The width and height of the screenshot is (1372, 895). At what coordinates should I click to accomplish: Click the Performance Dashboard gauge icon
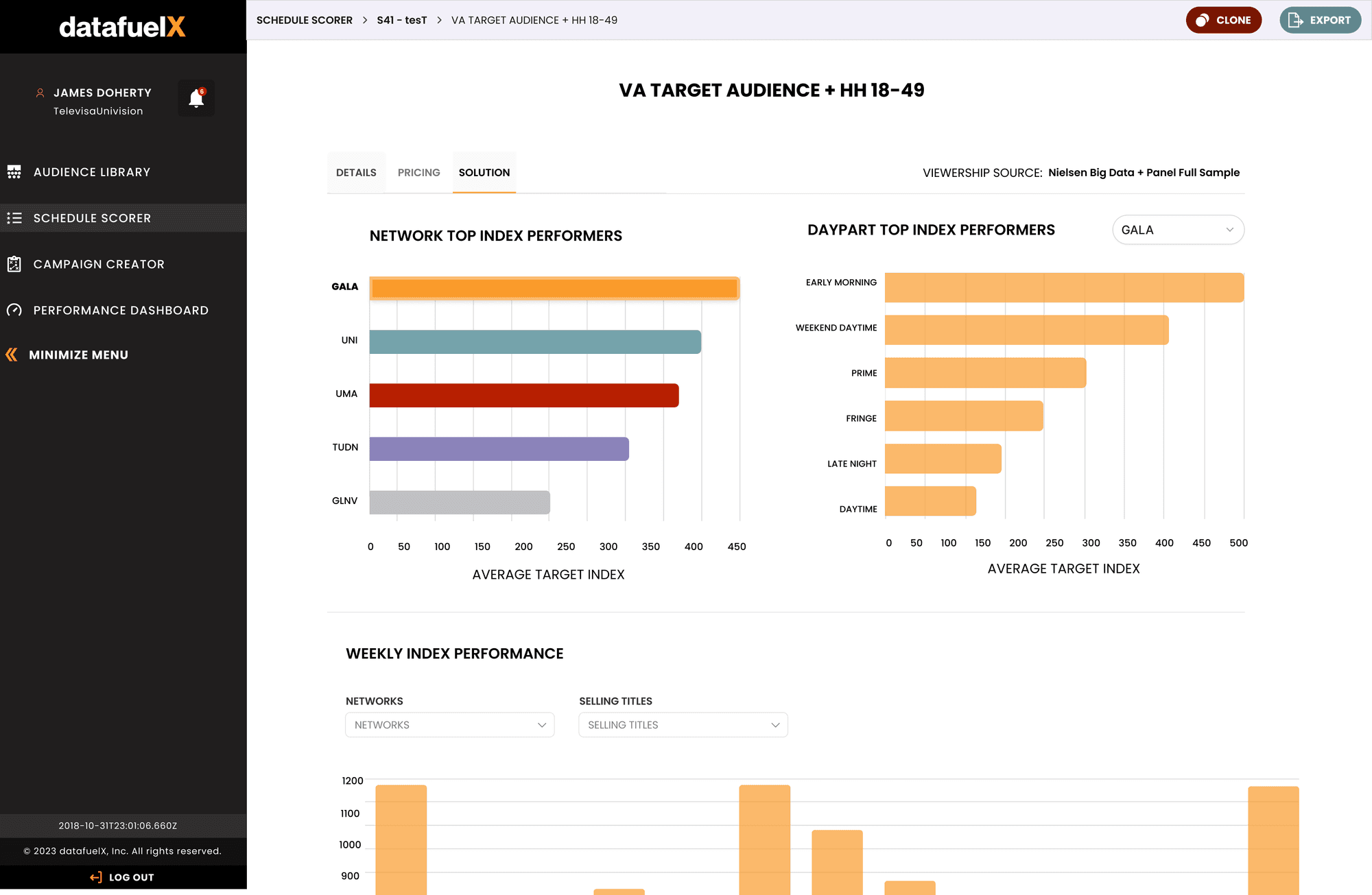[x=14, y=310]
